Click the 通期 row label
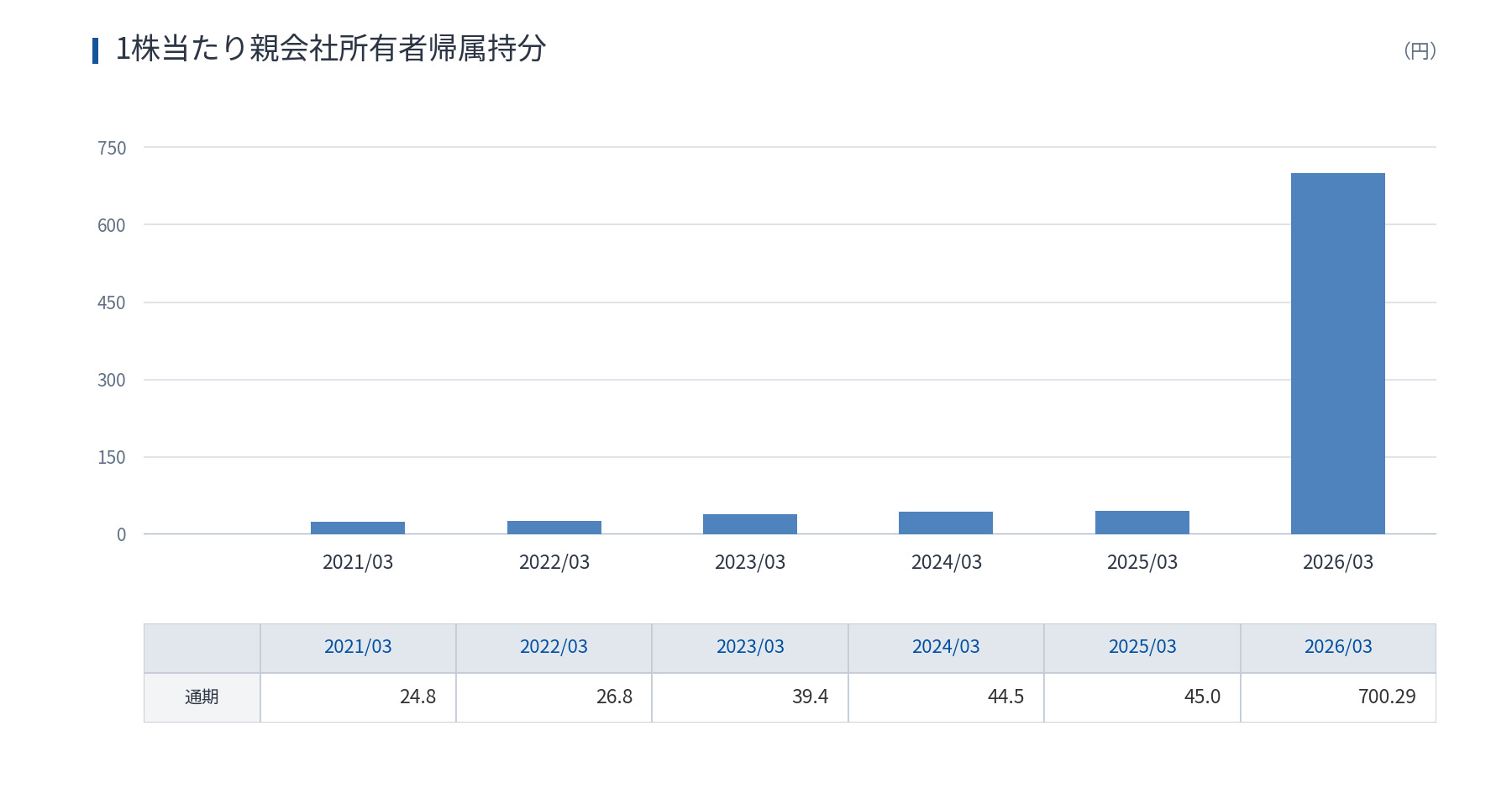This screenshot has height=794, width=1512. (202, 697)
